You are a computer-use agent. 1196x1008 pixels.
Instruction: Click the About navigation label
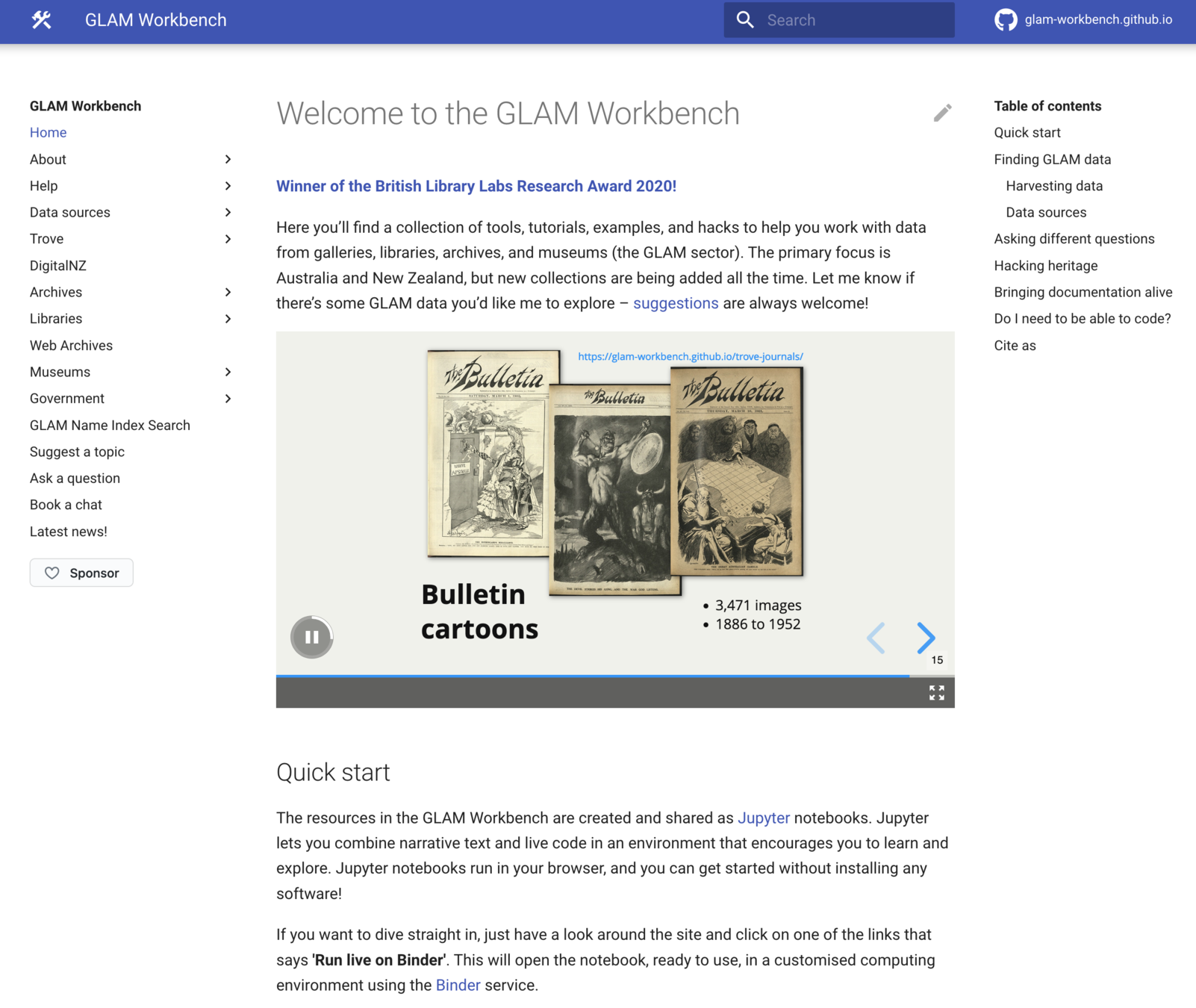(48, 159)
